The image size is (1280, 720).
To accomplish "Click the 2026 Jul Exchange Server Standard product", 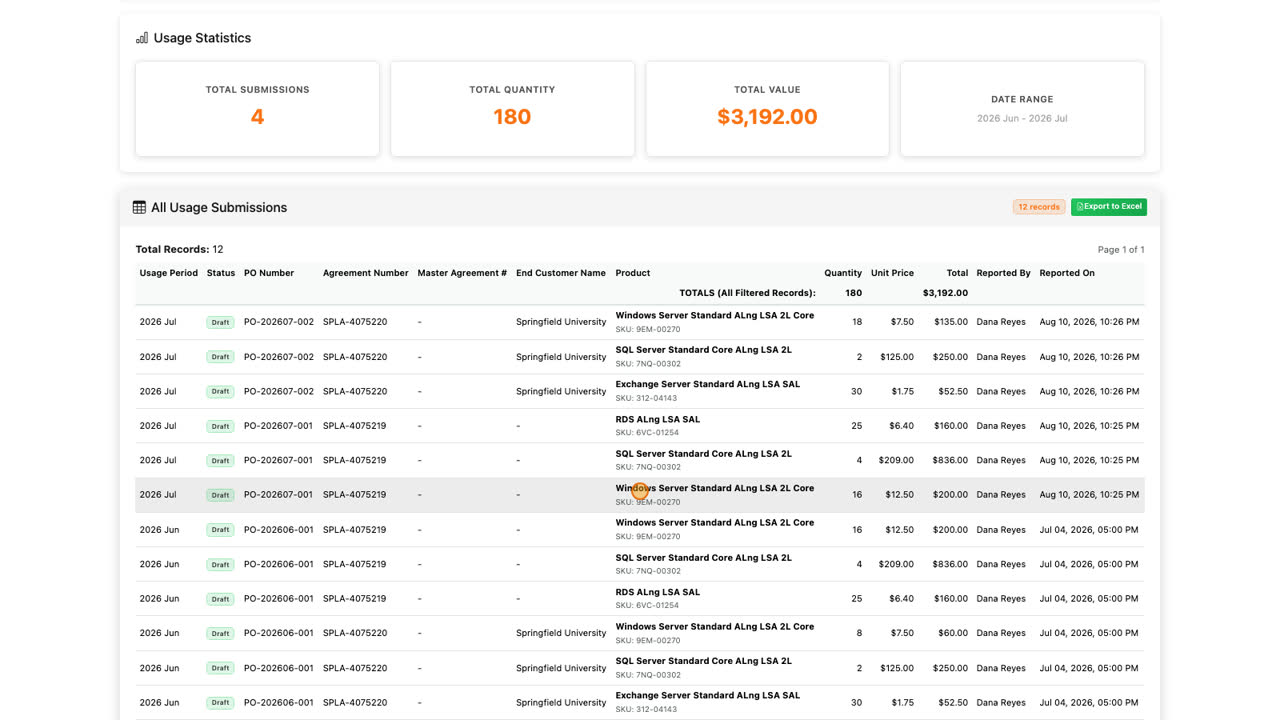I will [x=708, y=384].
